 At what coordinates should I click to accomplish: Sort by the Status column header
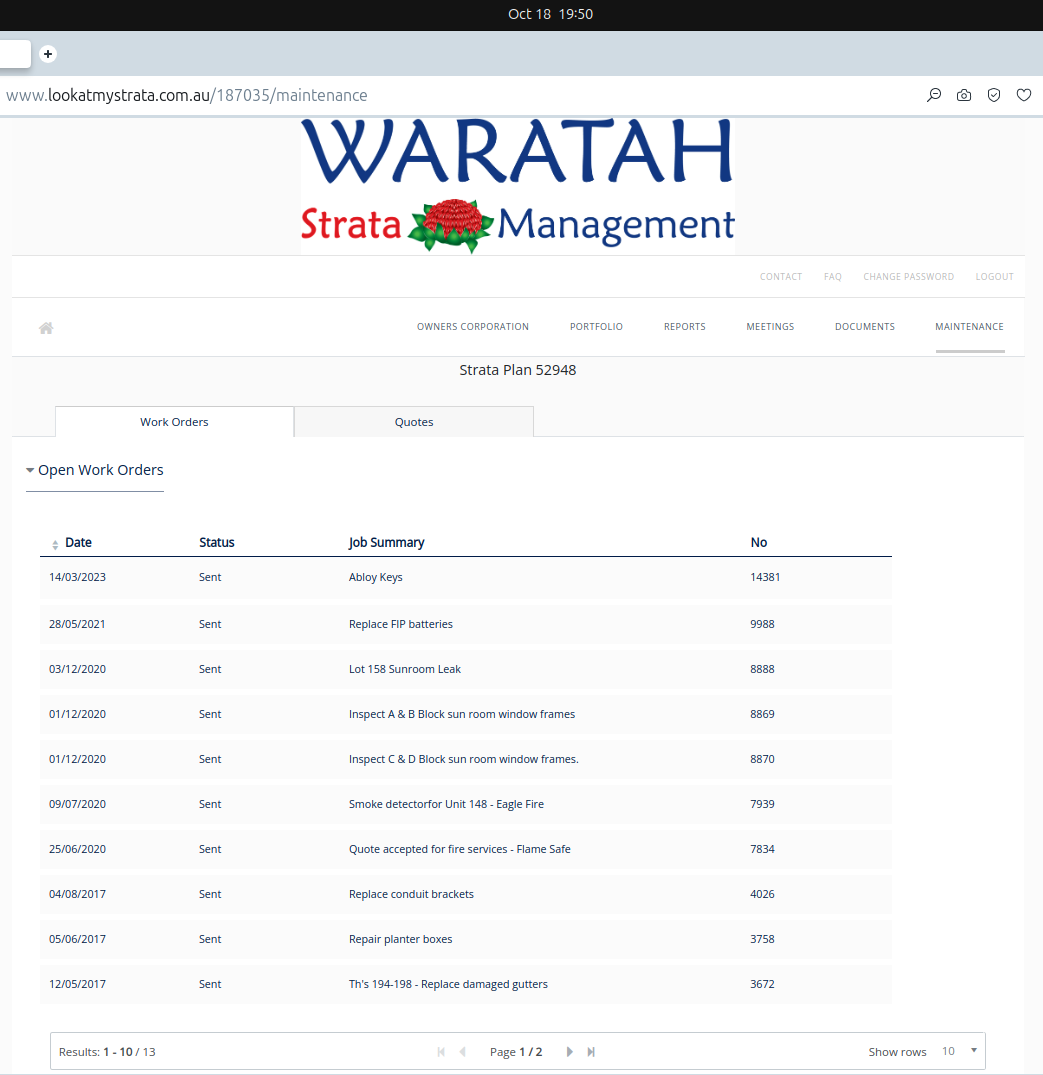[x=217, y=542]
